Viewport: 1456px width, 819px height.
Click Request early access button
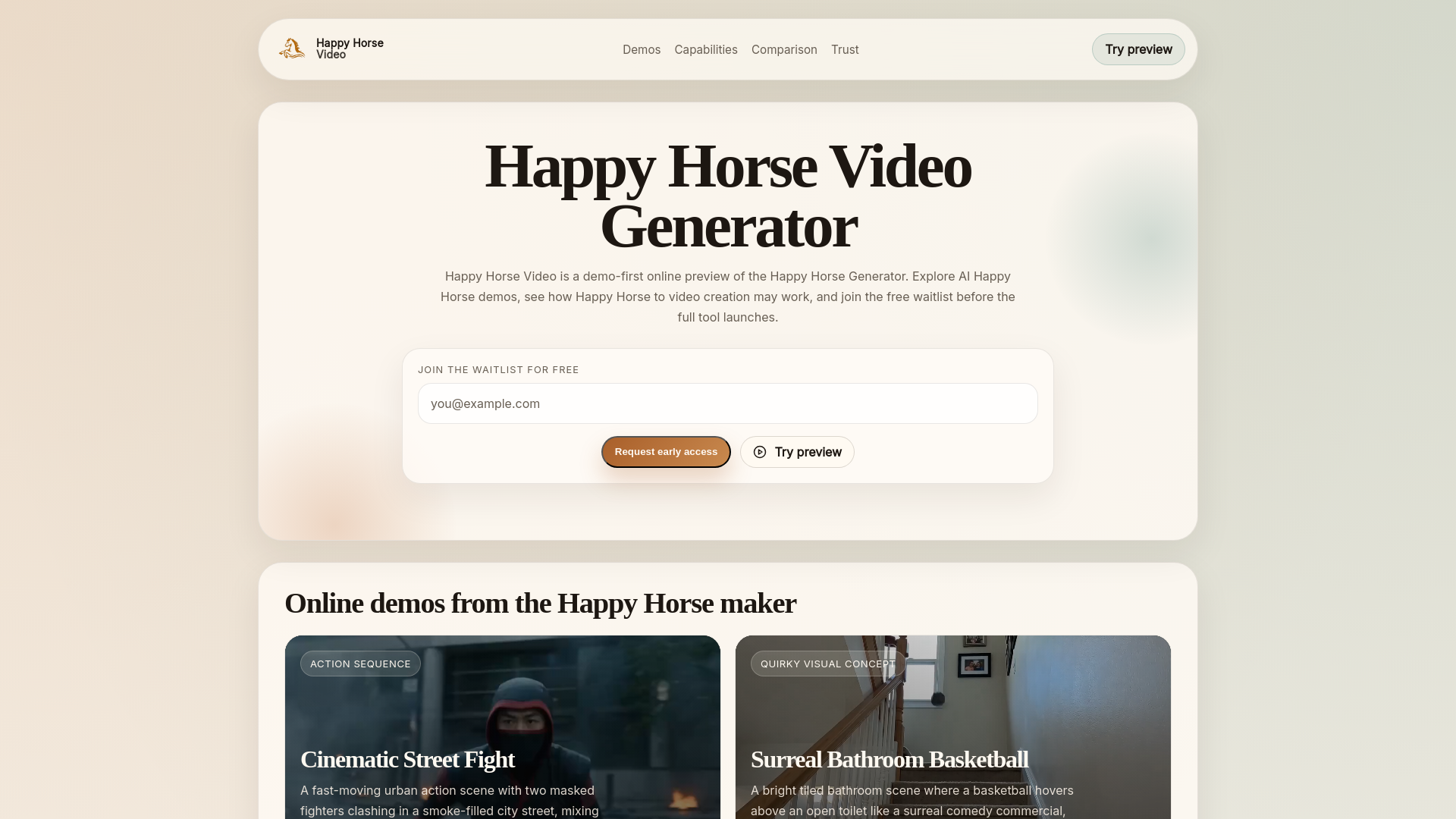coord(666,452)
